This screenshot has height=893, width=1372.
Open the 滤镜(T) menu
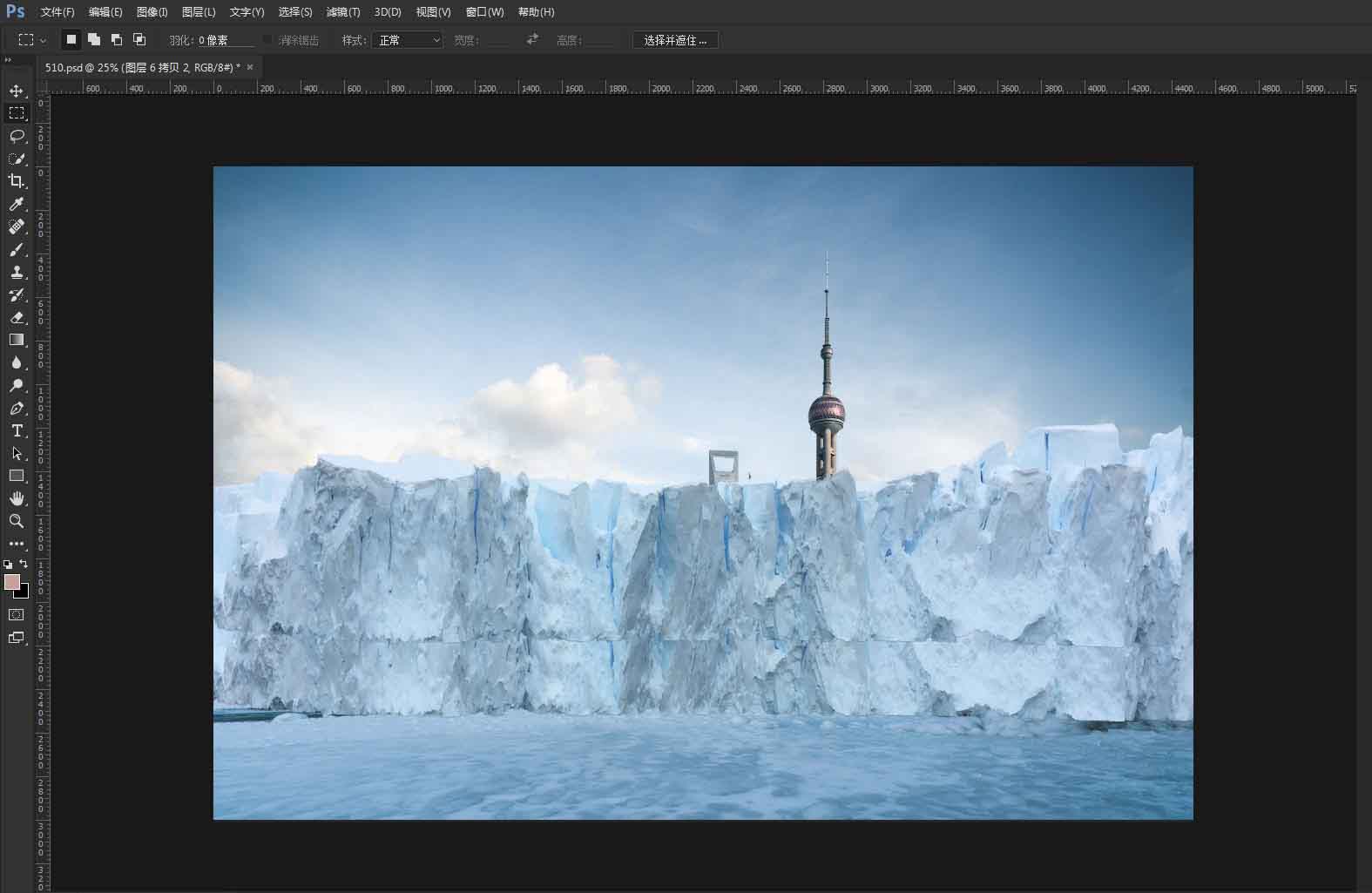(x=343, y=12)
